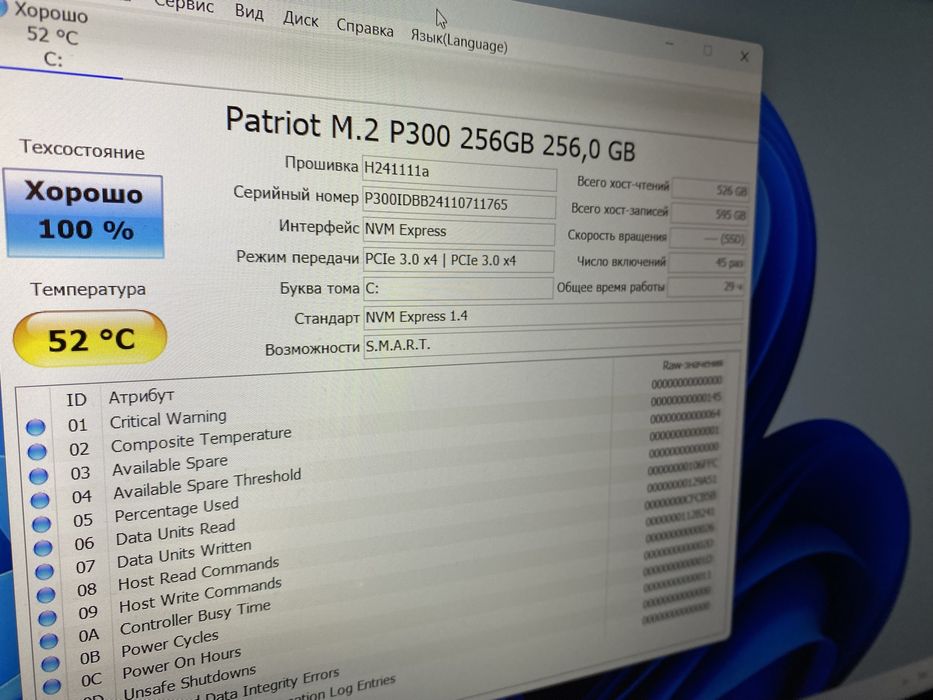Open the Сервис menu

pos(184,5)
